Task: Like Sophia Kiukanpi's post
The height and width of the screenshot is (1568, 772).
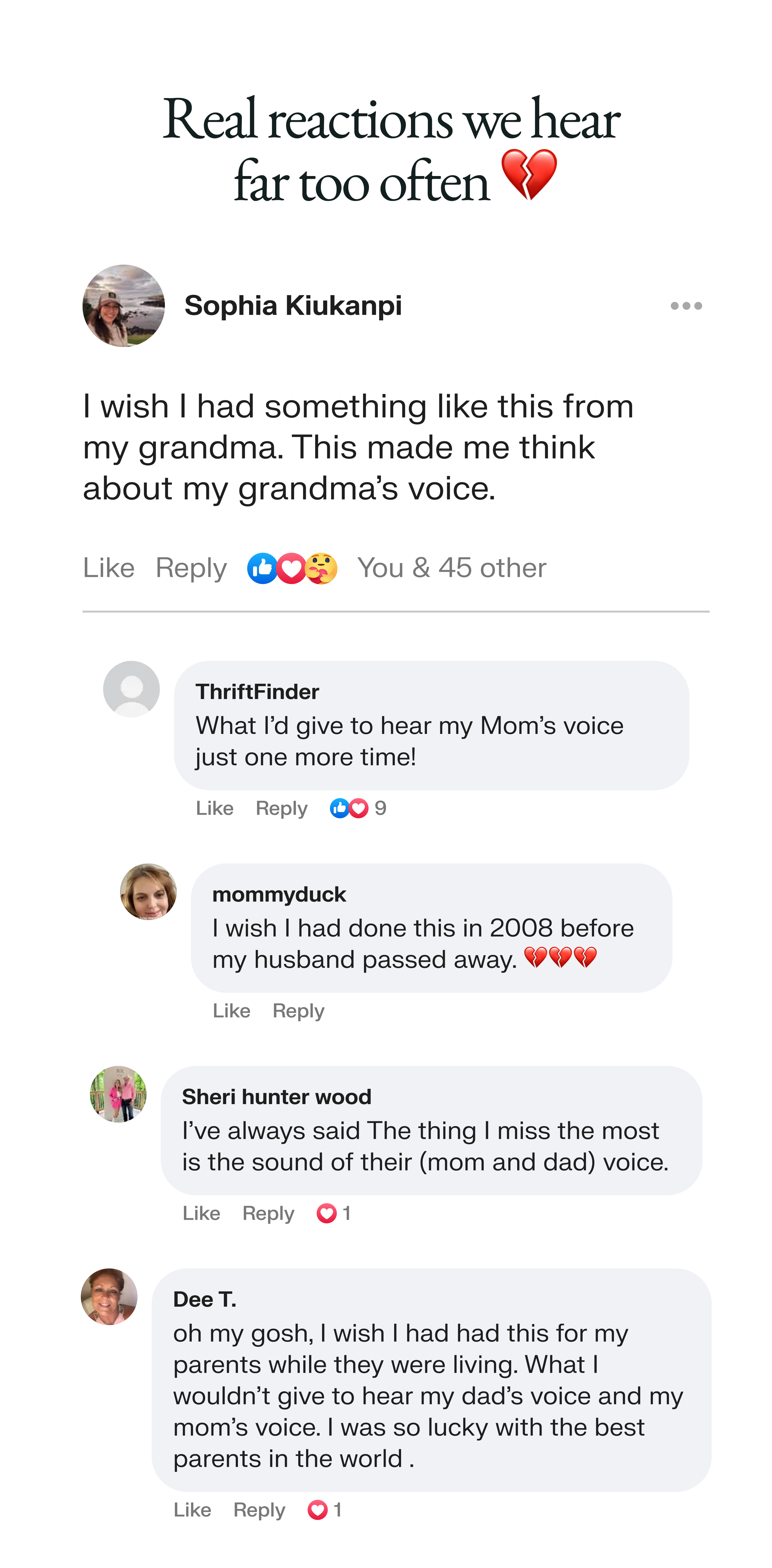Action: [108, 568]
